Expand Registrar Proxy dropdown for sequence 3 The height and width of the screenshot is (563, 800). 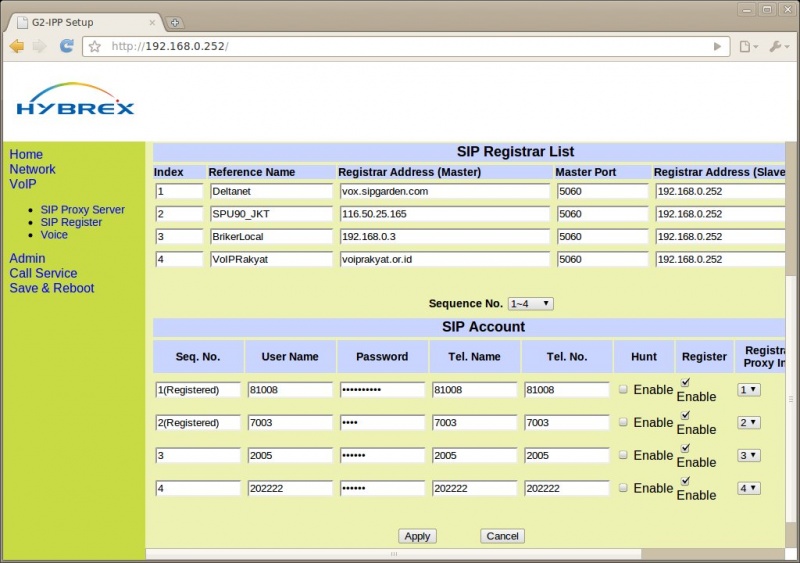[x=748, y=455]
